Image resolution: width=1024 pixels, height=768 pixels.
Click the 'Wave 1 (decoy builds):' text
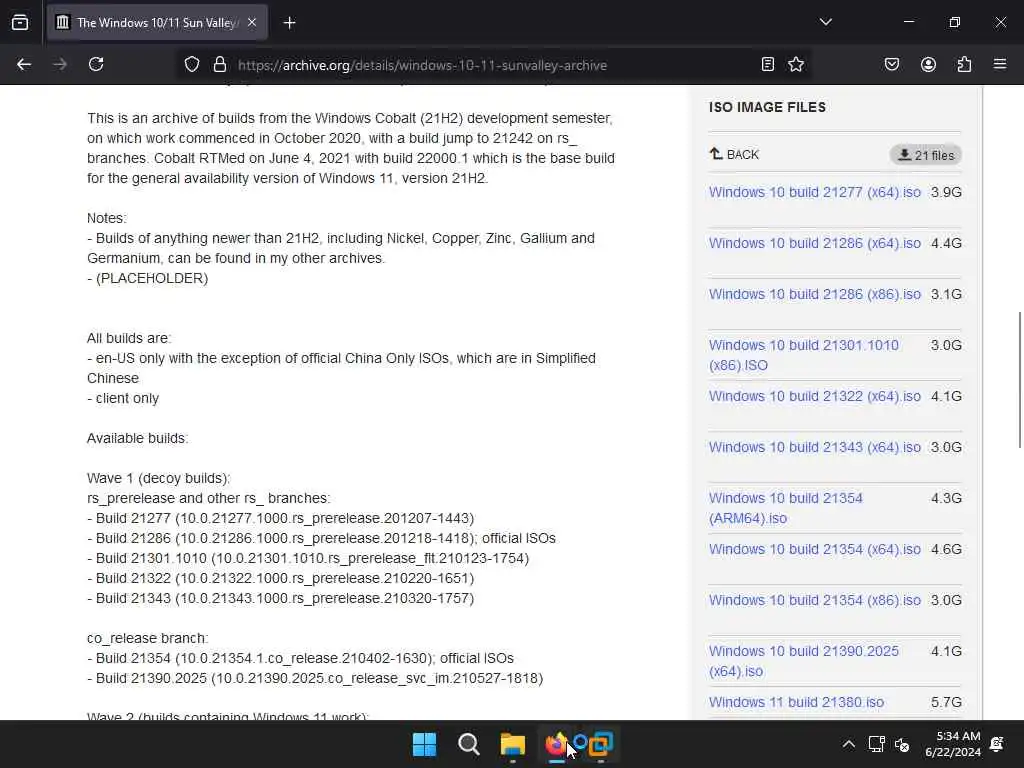pyautogui.click(x=159, y=478)
